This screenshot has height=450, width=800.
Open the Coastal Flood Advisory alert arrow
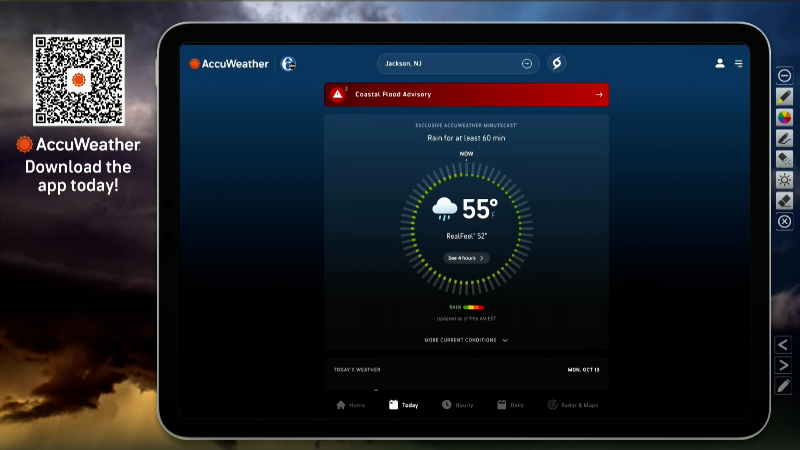pos(599,94)
